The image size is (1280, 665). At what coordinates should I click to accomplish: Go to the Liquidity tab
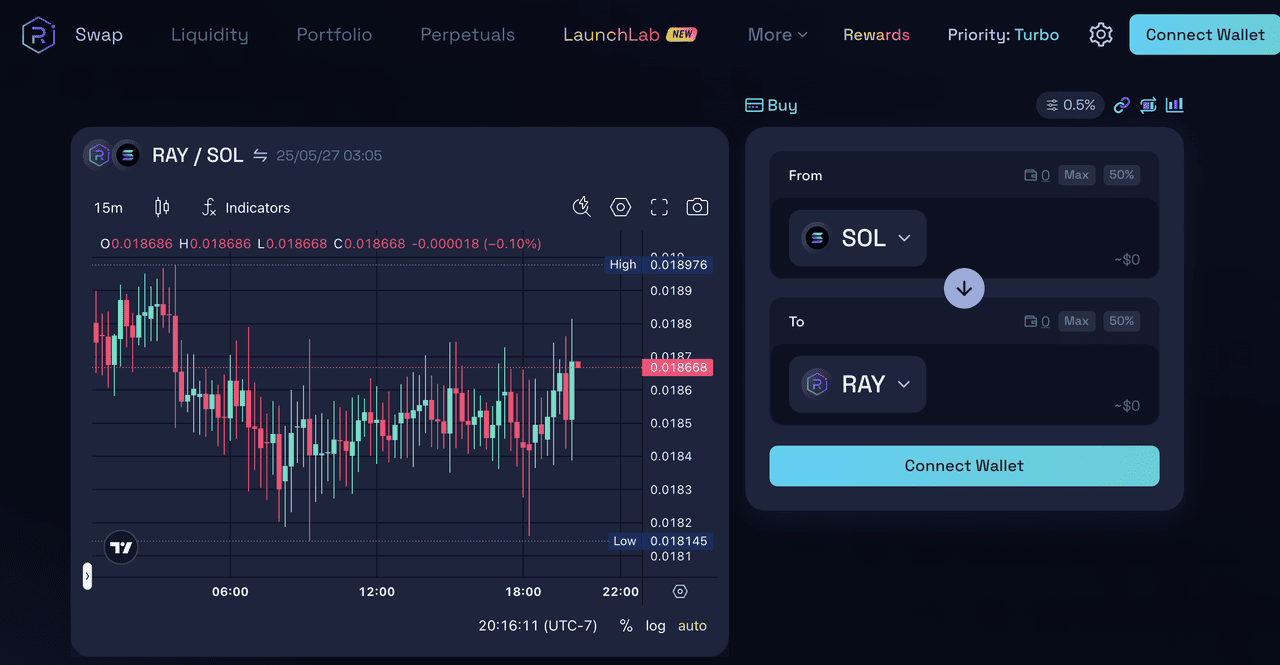tap(210, 35)
